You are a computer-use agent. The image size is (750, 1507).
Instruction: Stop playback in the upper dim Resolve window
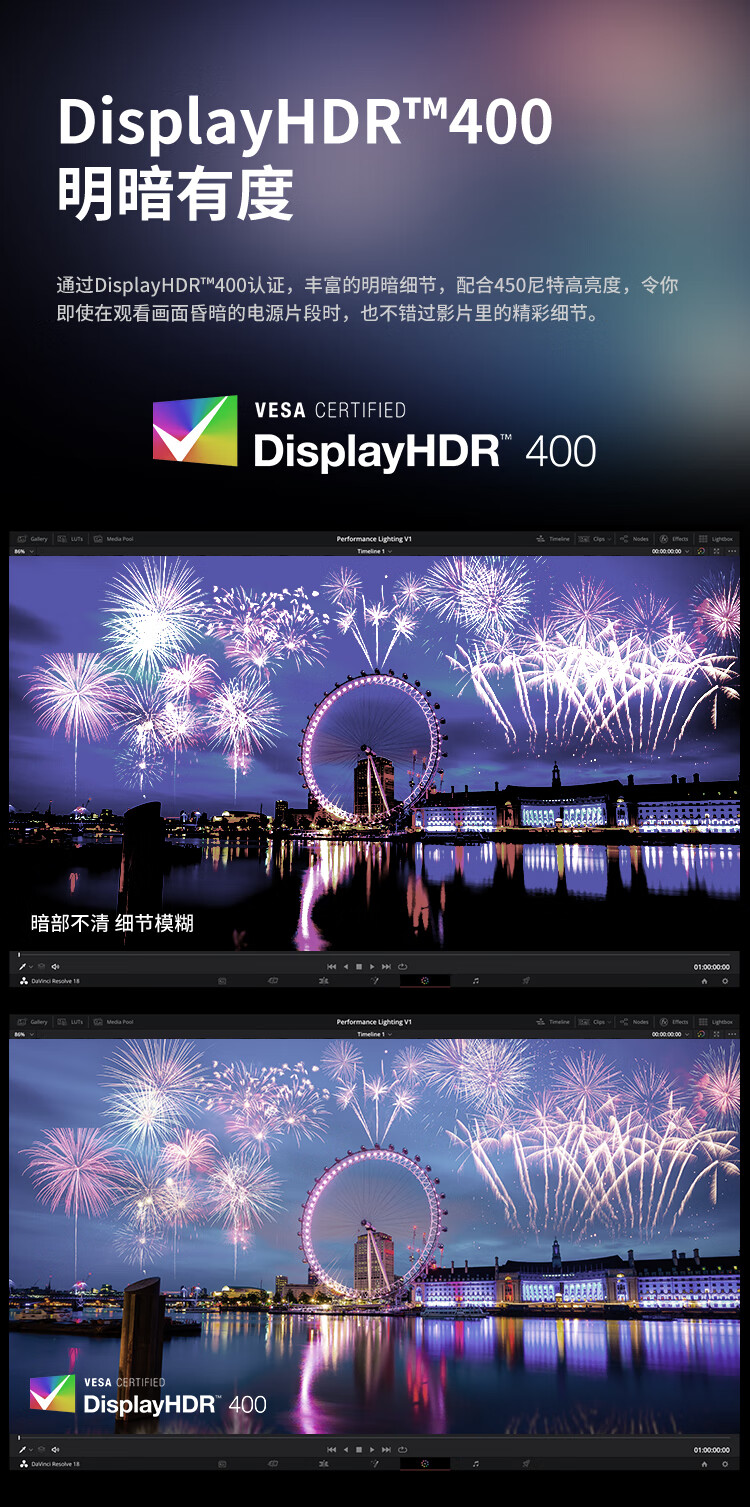359,967
